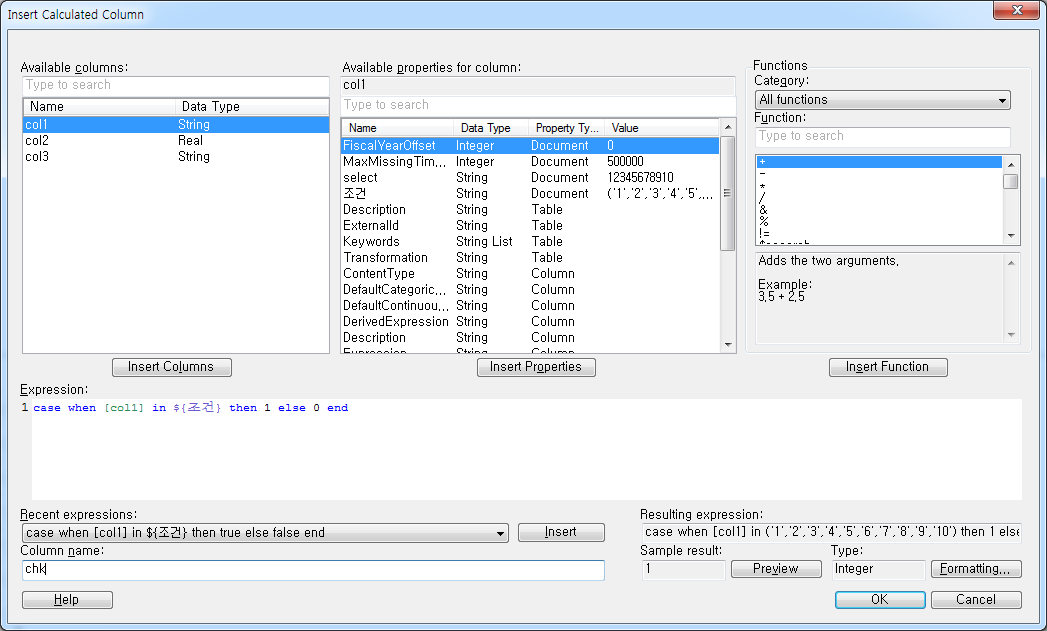Sort properties by Property Type header
Screen dimensions: 1047x631
tap(567, 128)
